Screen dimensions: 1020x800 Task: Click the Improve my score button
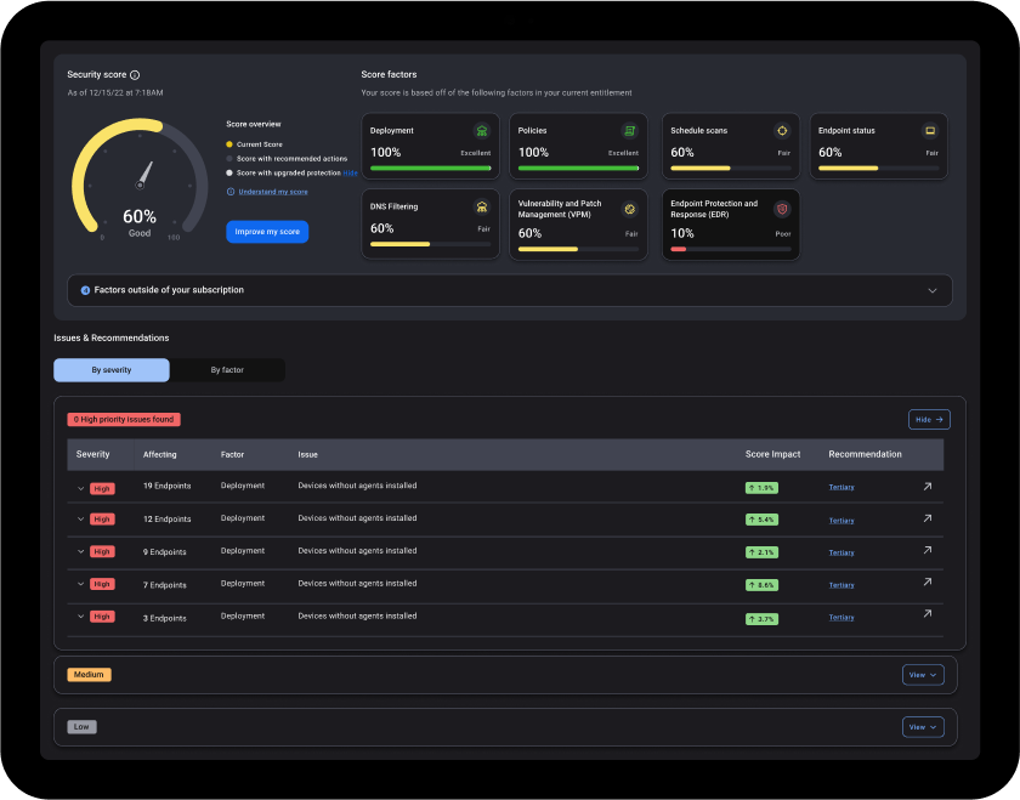point(267,232)
